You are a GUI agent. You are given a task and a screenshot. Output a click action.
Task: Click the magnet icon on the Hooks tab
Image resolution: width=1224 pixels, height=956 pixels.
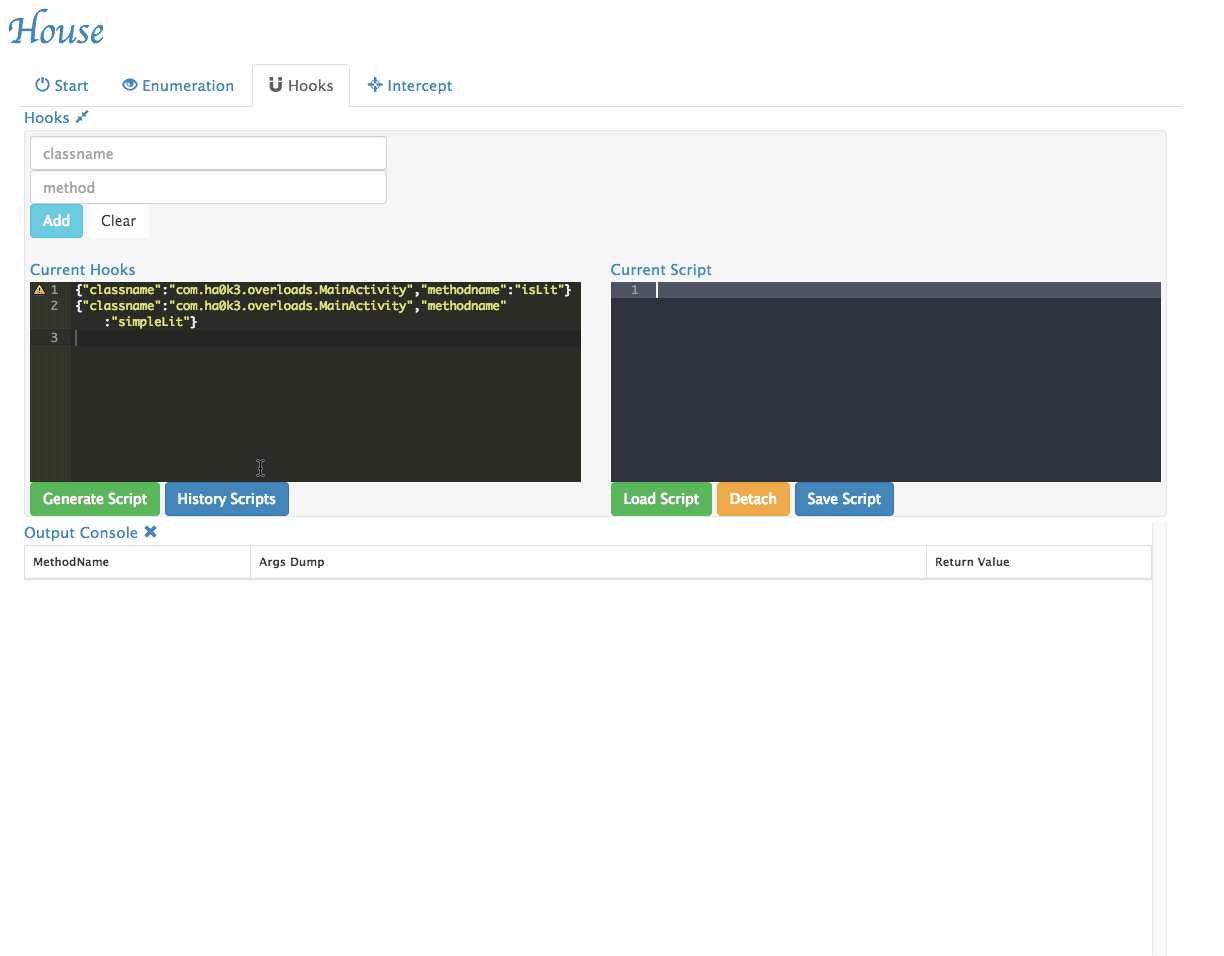click(x=276, y=84)
